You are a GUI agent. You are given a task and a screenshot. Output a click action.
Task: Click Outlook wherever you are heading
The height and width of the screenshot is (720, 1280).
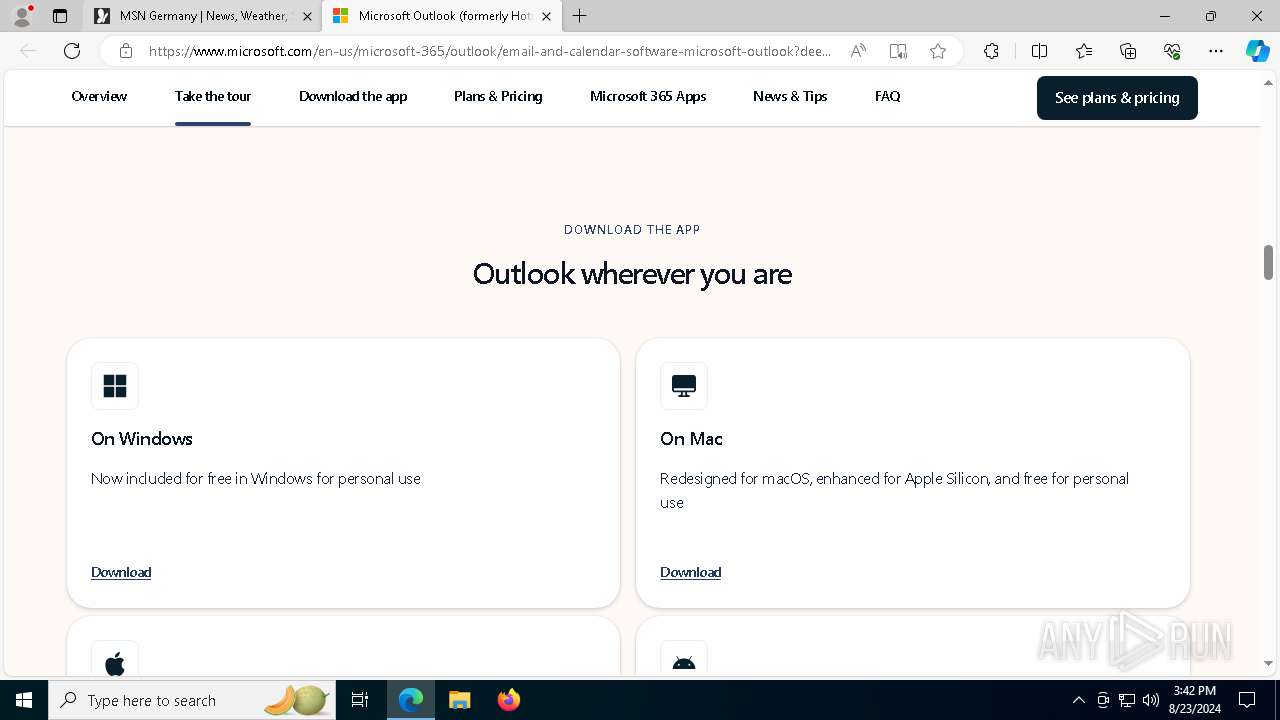click(x=632, y=274)
